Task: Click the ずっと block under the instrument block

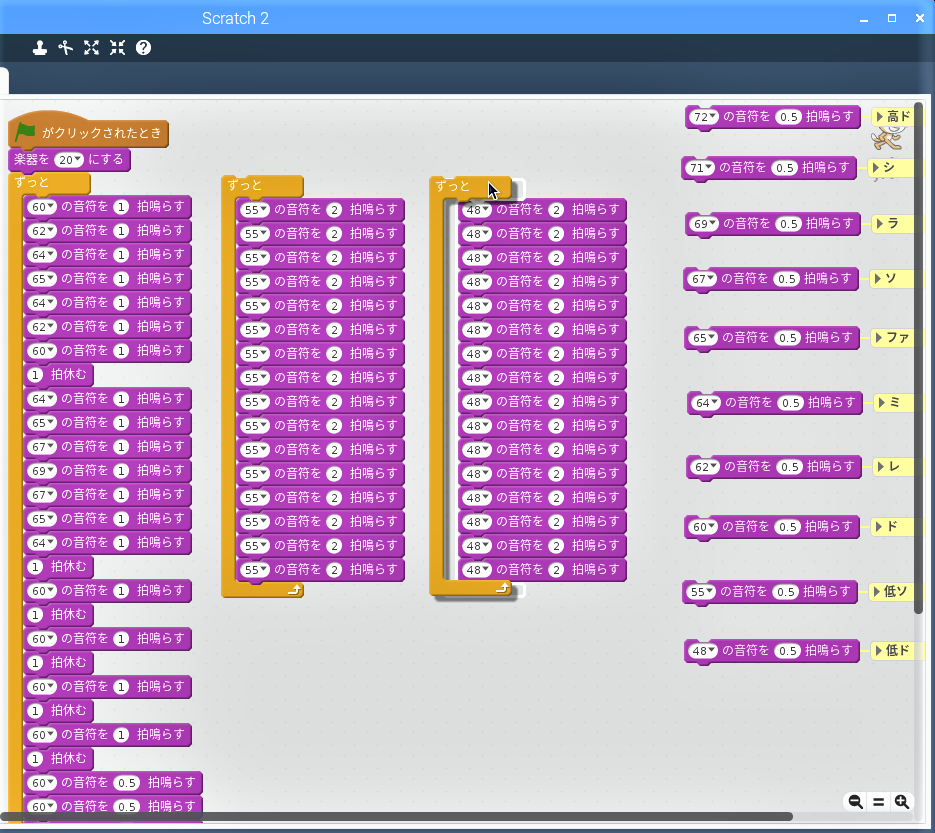Action: [x=49, y=182]
